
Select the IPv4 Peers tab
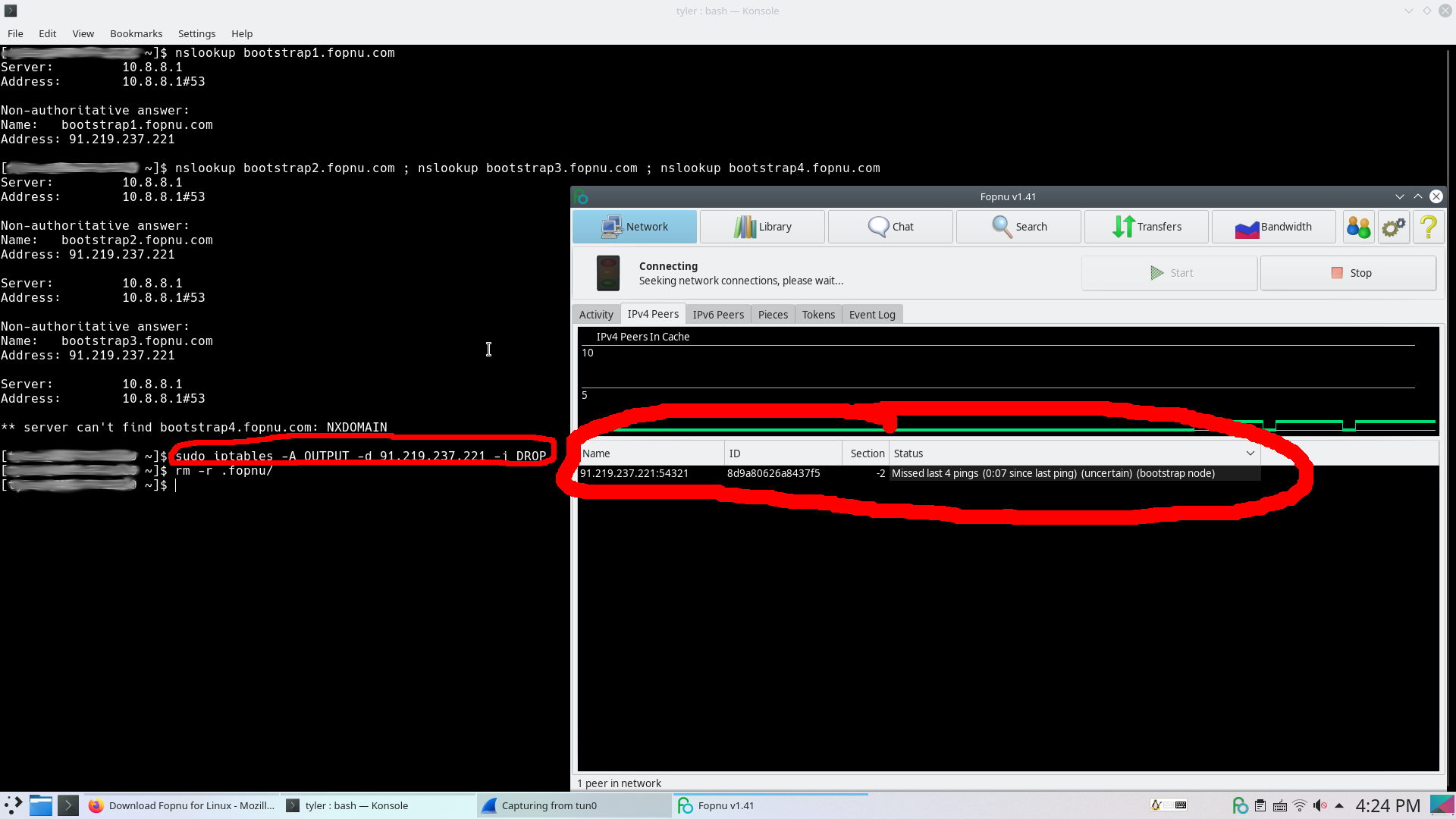point(653,314)
